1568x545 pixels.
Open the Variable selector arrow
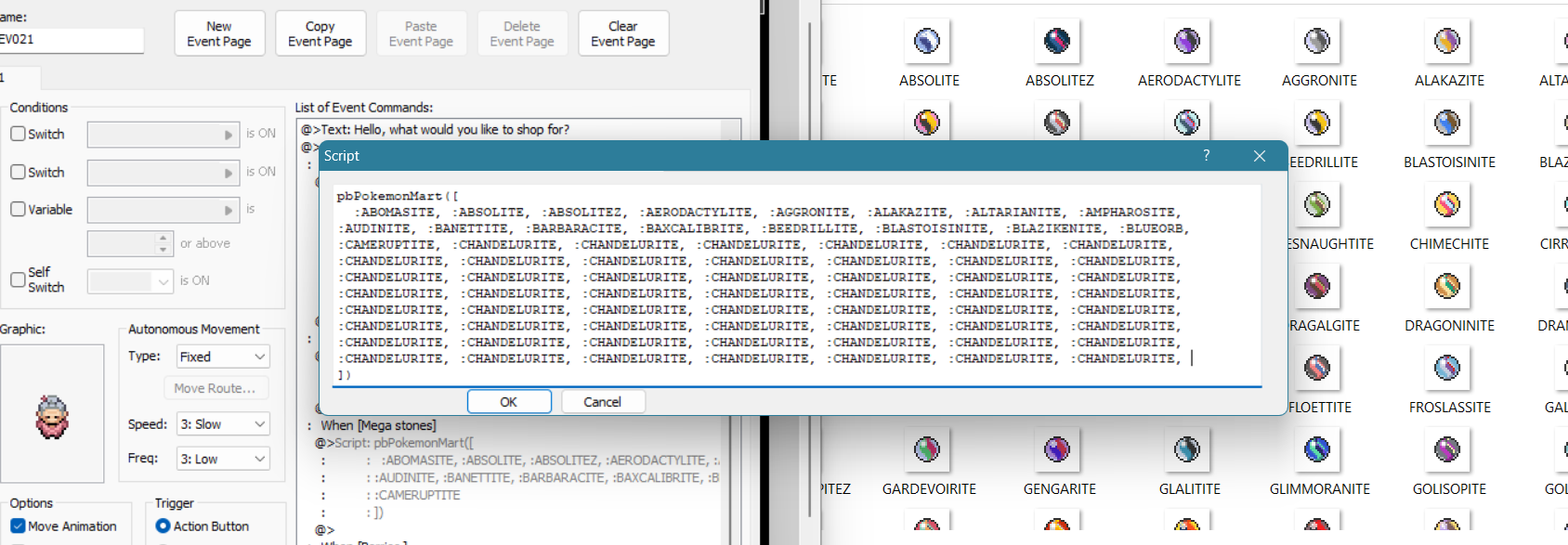tap(229, 211)
